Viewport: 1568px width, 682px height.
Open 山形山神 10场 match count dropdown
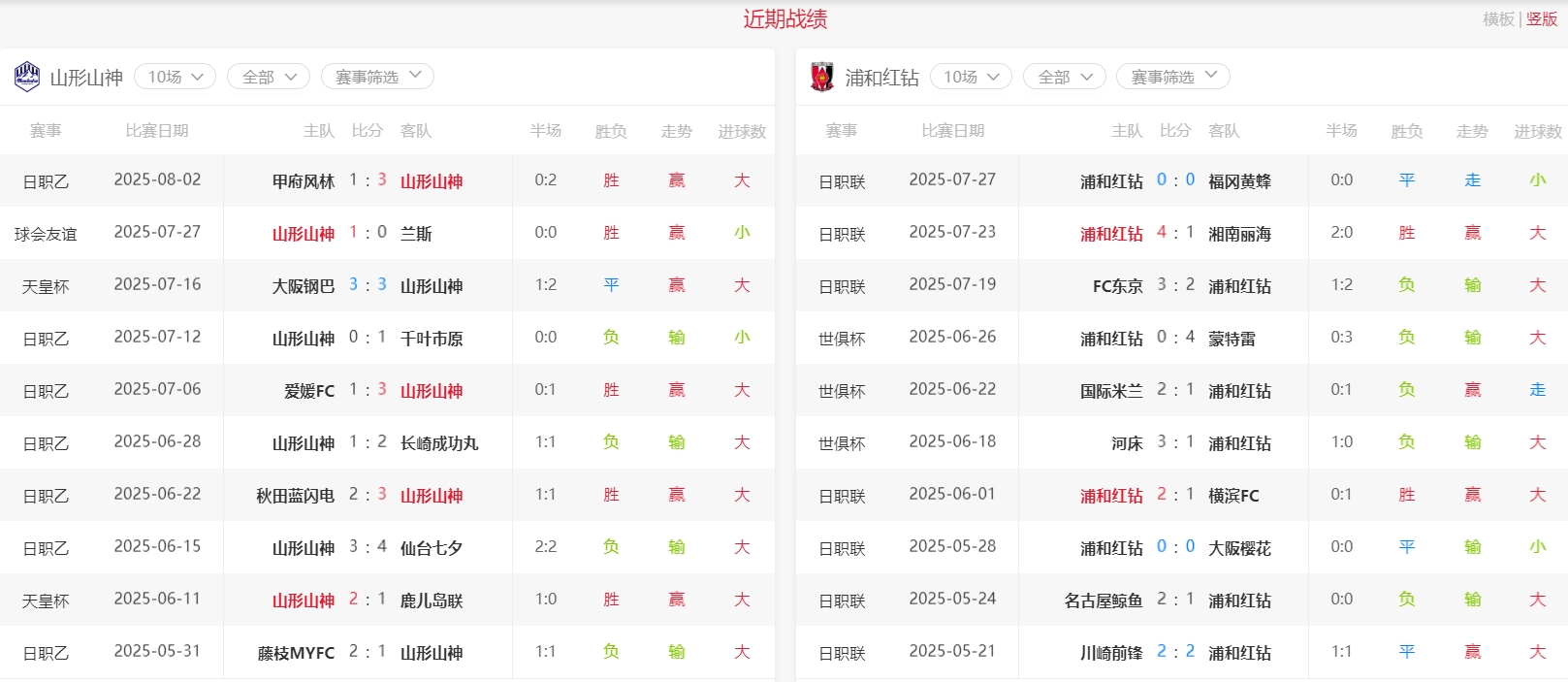pos(176,77)
